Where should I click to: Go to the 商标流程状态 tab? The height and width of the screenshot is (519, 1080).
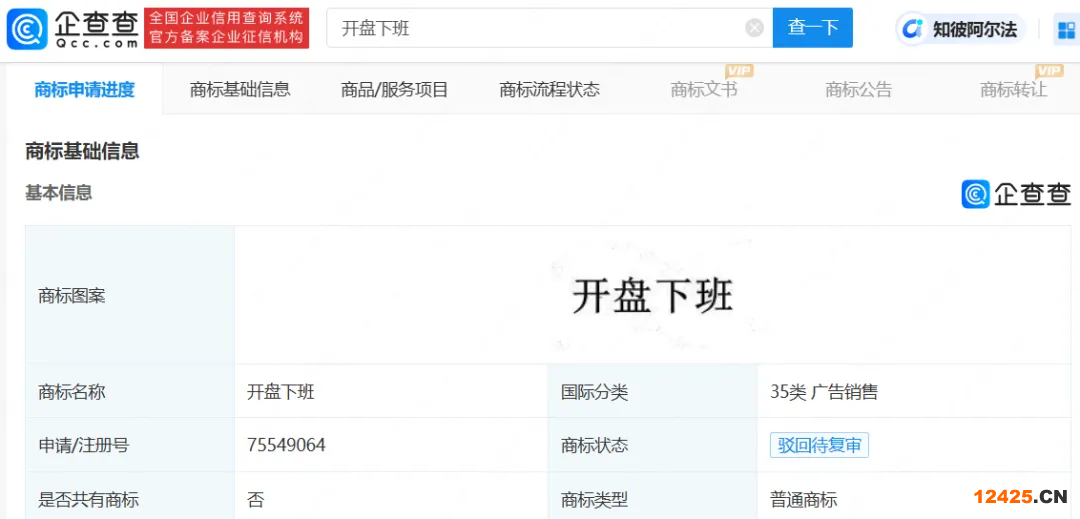pos(549,90)
